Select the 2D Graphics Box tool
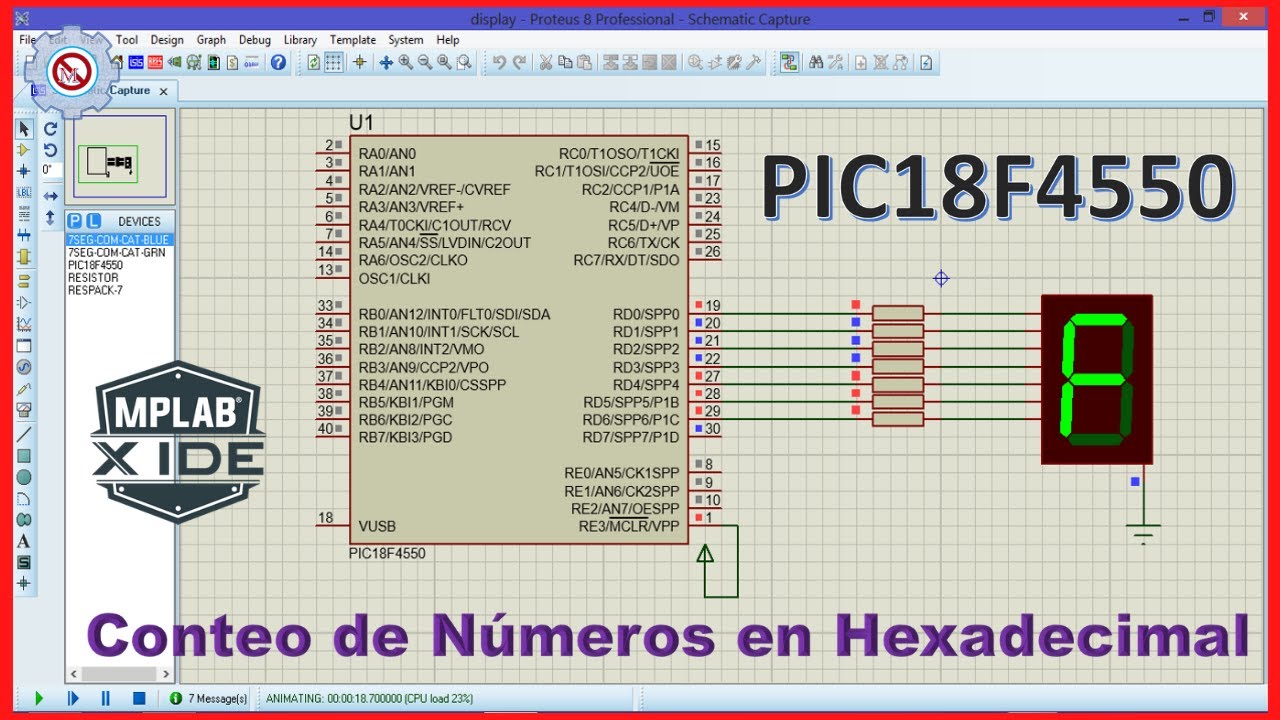 pyautogui.click(x=24, y=455)
